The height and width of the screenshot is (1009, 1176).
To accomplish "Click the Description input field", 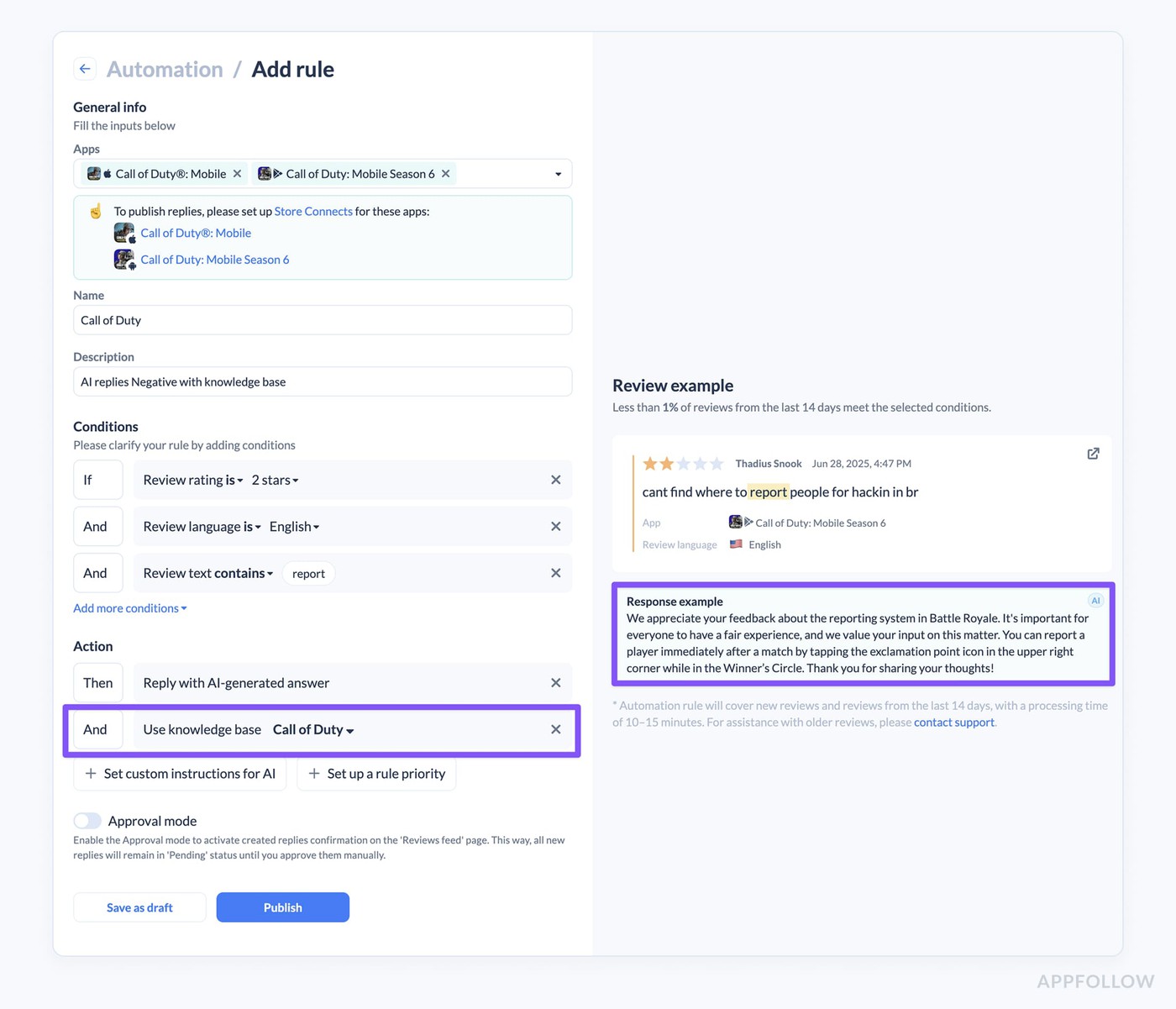I will click(x=323, y=381).
